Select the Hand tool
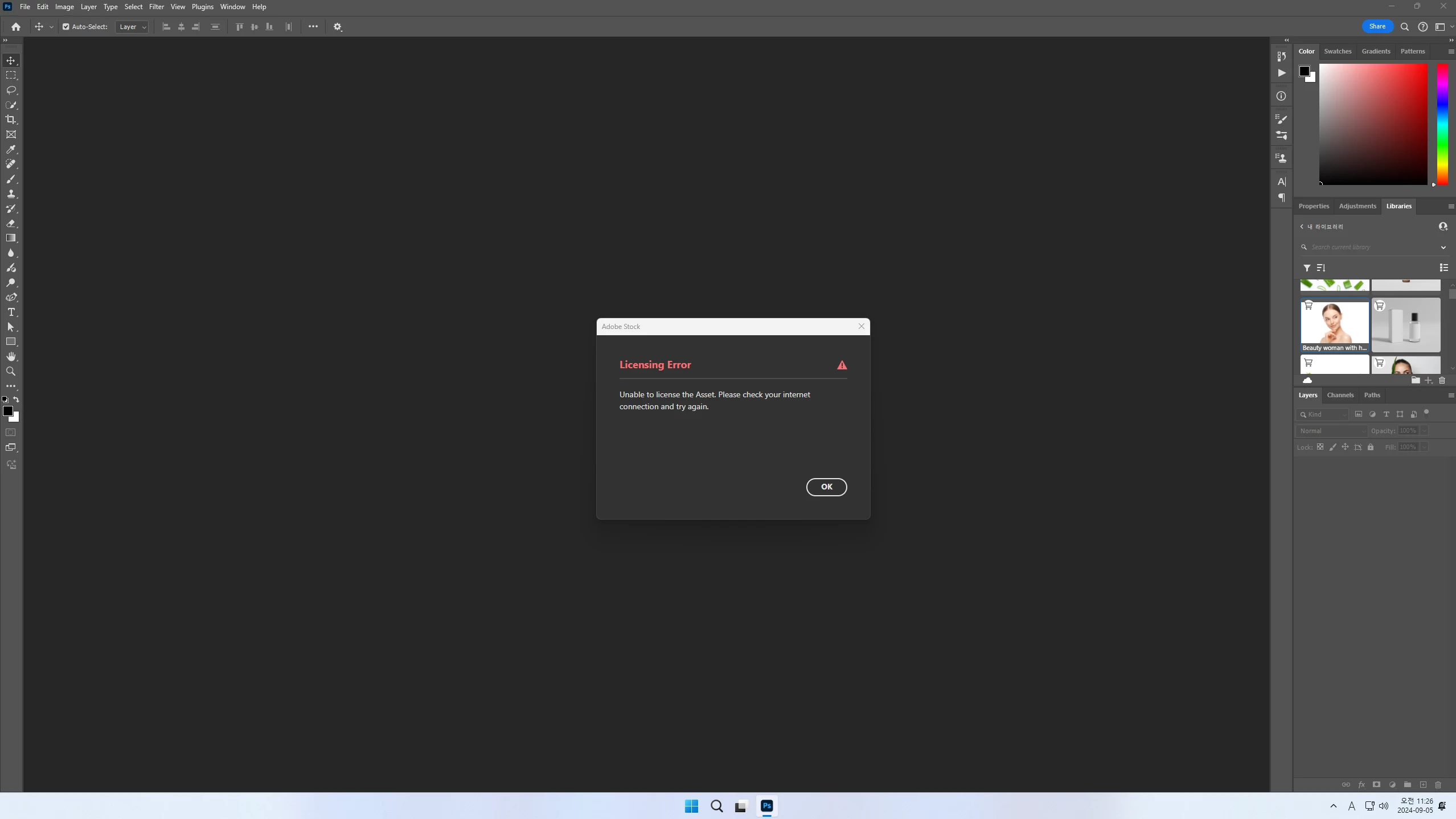 [x=11, y=356]
